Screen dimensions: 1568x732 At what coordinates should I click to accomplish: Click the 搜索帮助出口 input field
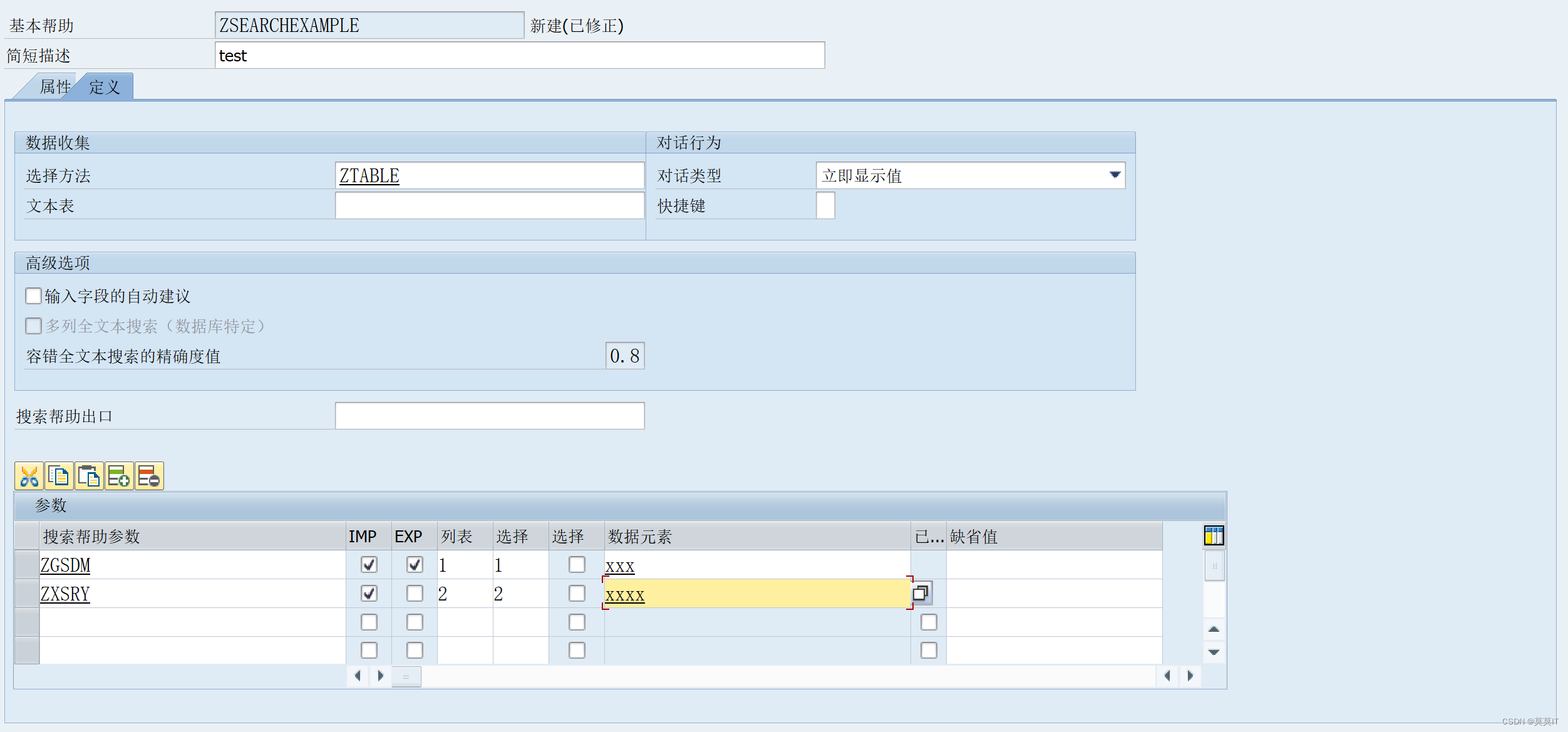tap(489, 416)
